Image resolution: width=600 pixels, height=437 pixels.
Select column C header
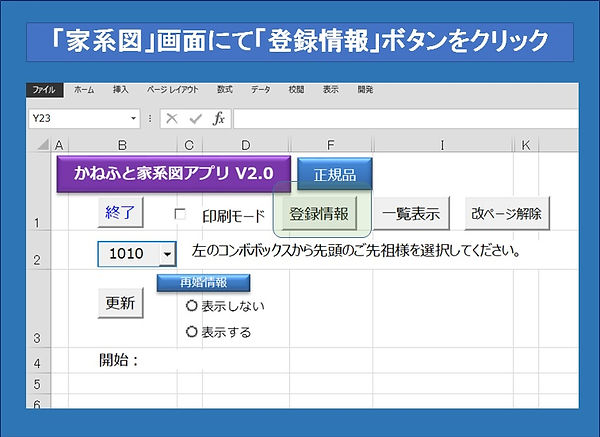tap(189, 145)
